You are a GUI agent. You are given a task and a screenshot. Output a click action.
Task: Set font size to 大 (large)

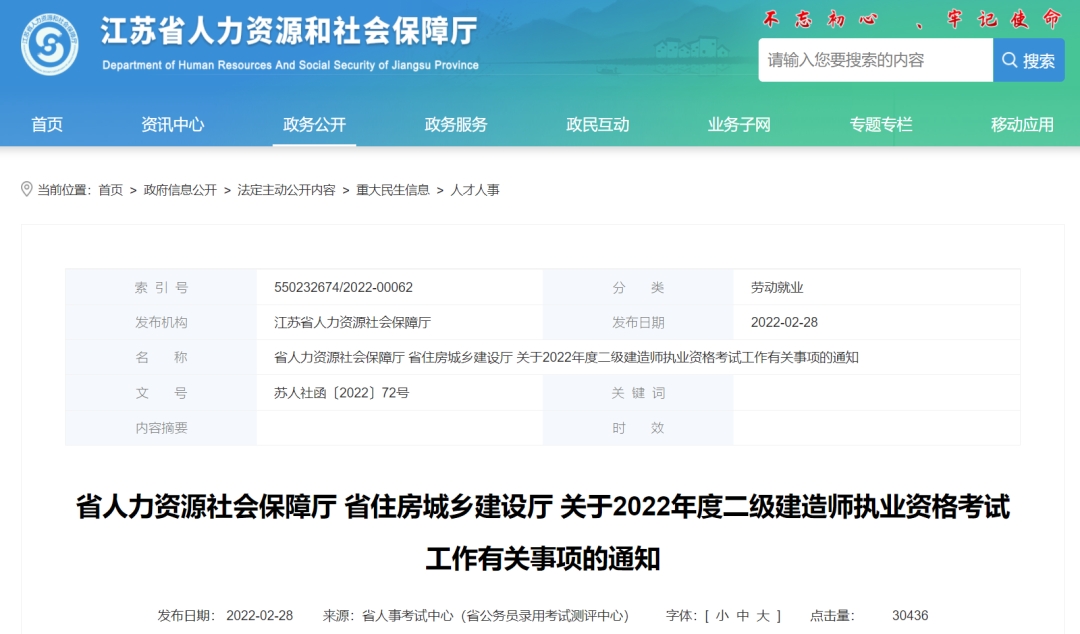(763, 616)
